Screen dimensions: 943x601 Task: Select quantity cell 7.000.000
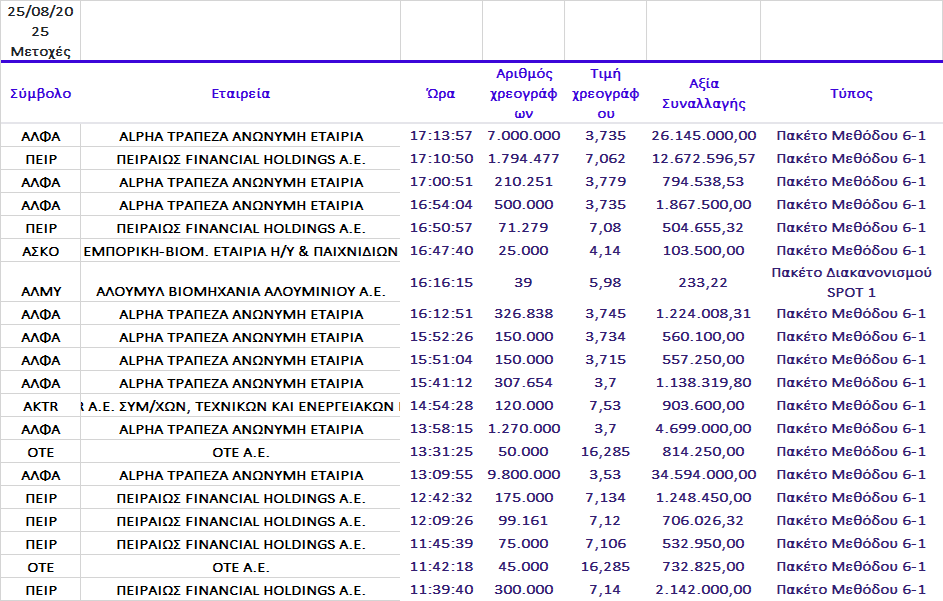(x=523, y=136)
